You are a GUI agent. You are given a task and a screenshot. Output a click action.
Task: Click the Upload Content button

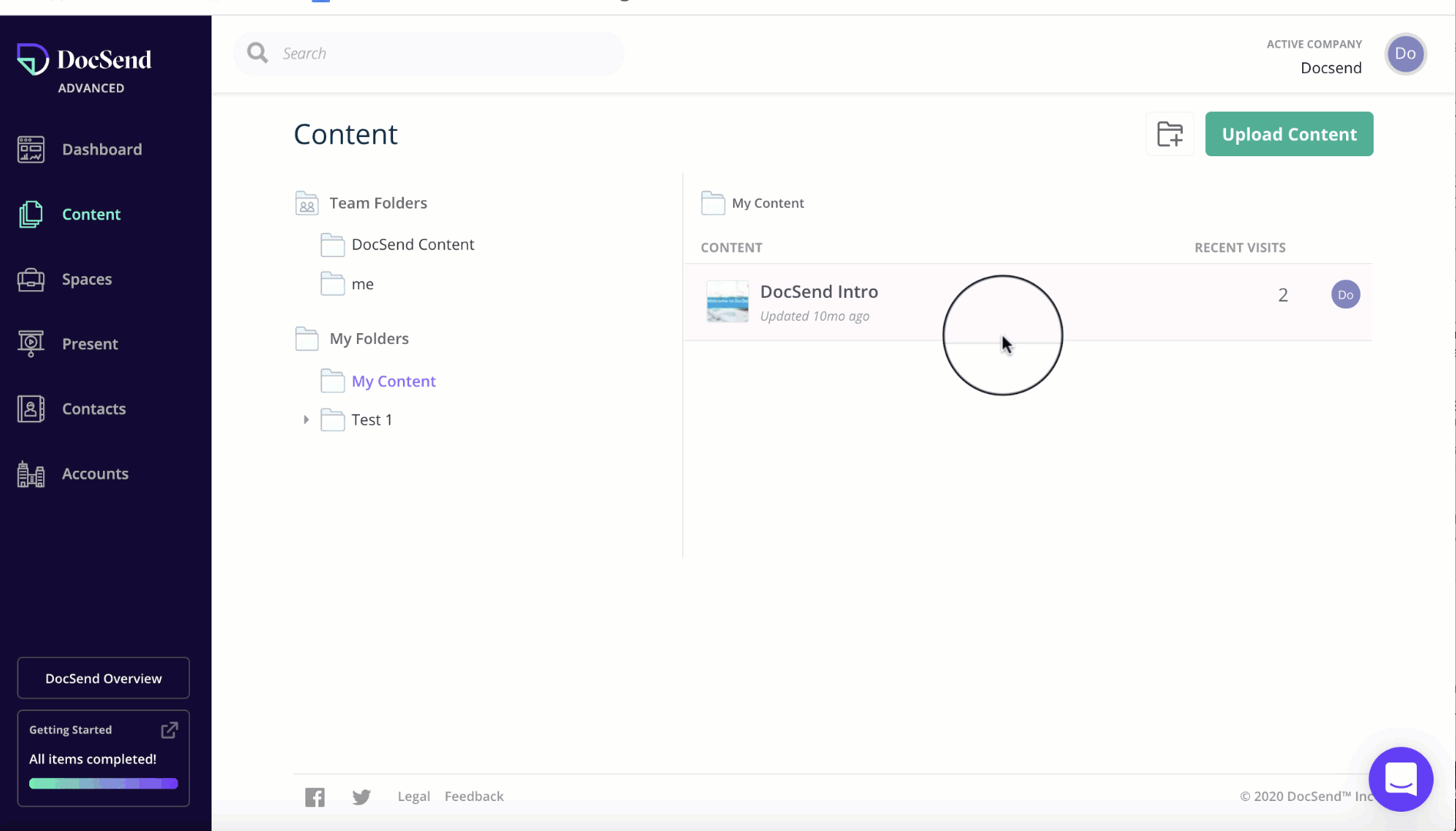pyautogui.click(x=1289, y=134)
